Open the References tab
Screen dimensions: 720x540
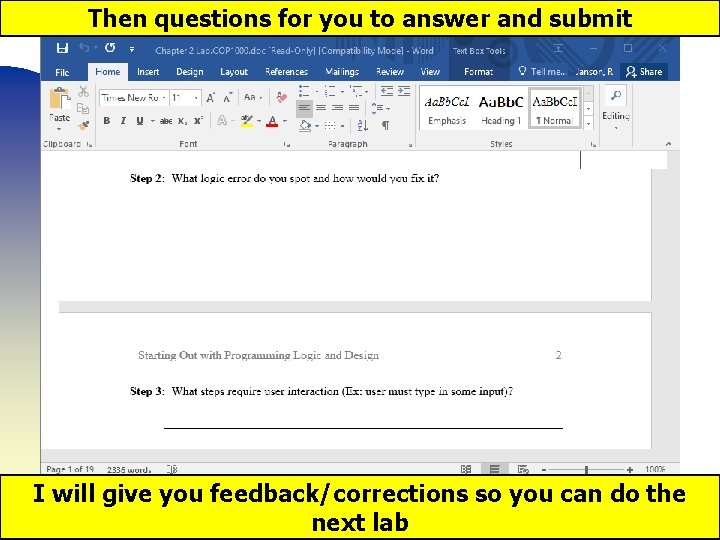tap(286, 72)
